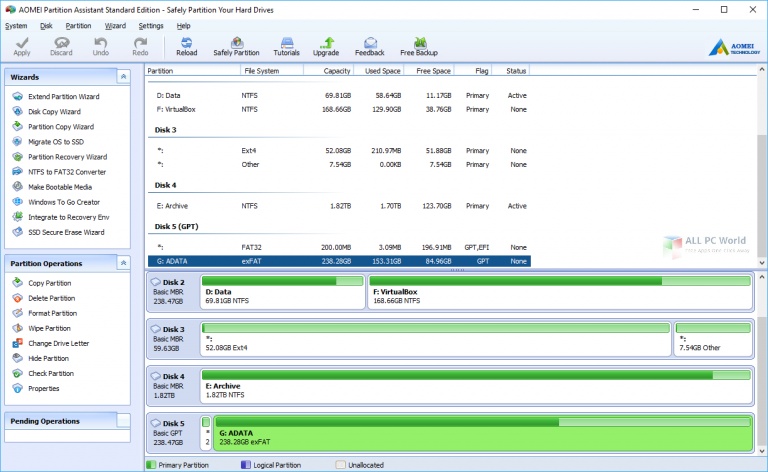Open the Settings menu
768x472 pixels.
[151, 26]
